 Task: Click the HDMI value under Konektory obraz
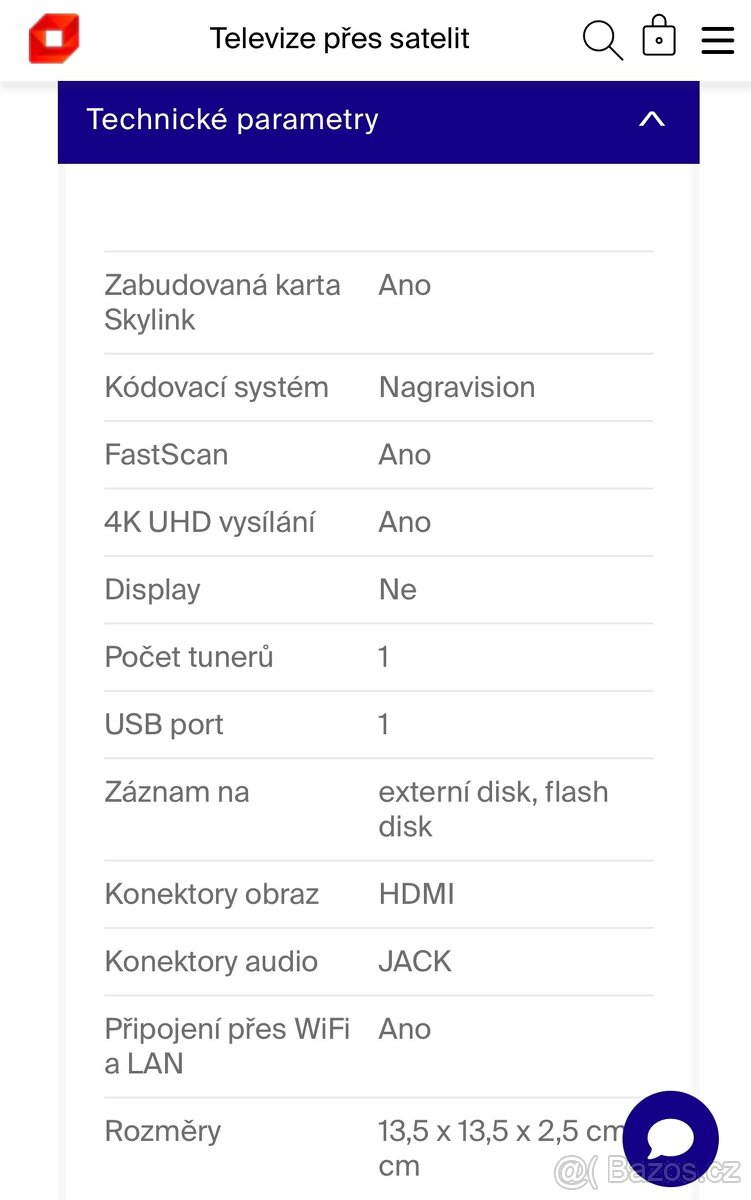pyautogui.click(x=415, y=894)
